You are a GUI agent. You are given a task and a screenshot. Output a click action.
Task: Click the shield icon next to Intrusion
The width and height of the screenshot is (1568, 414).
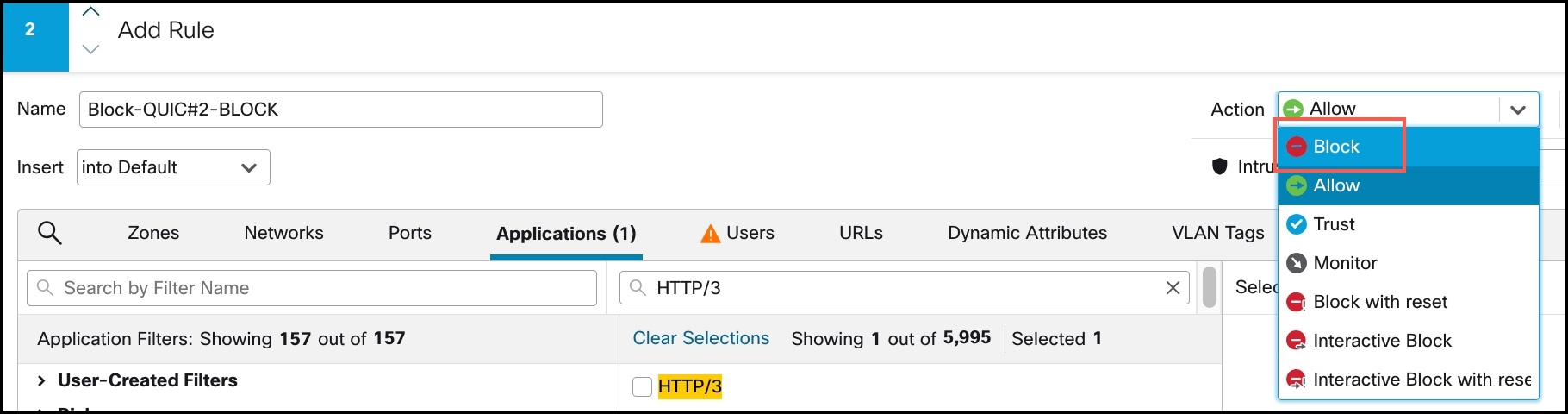(1219, 166)
